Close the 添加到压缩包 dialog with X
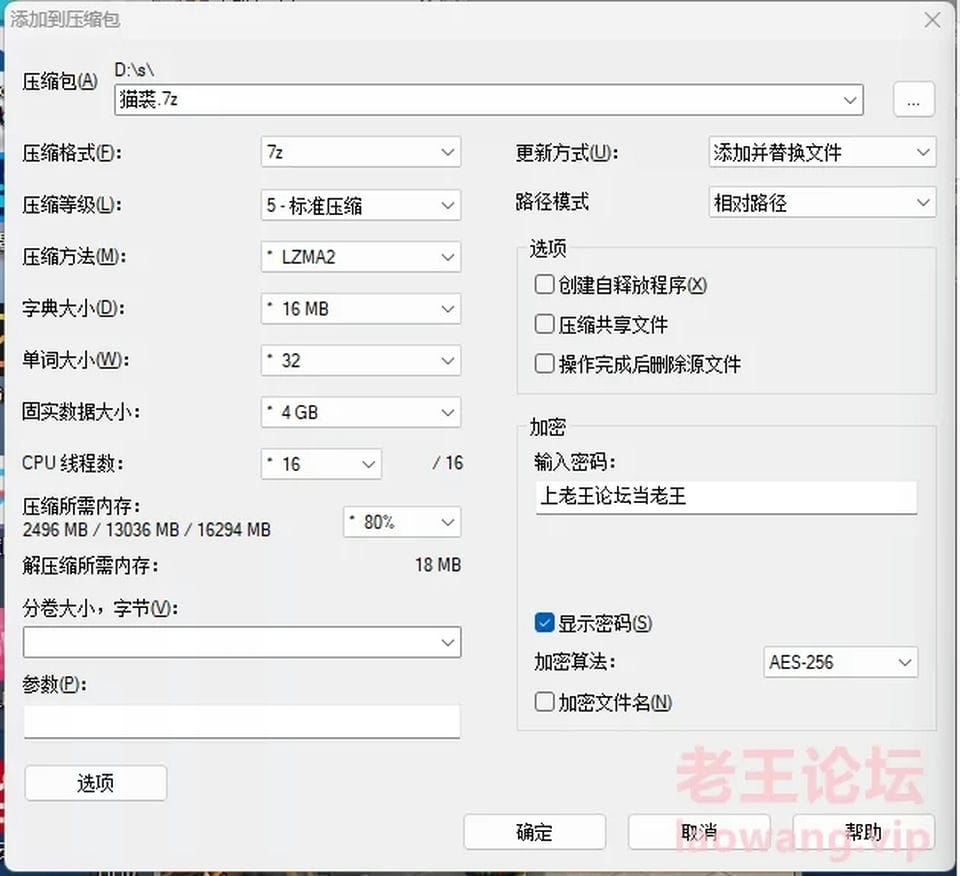This screenshot has height=876, width=960. click(x=932, y=20)
